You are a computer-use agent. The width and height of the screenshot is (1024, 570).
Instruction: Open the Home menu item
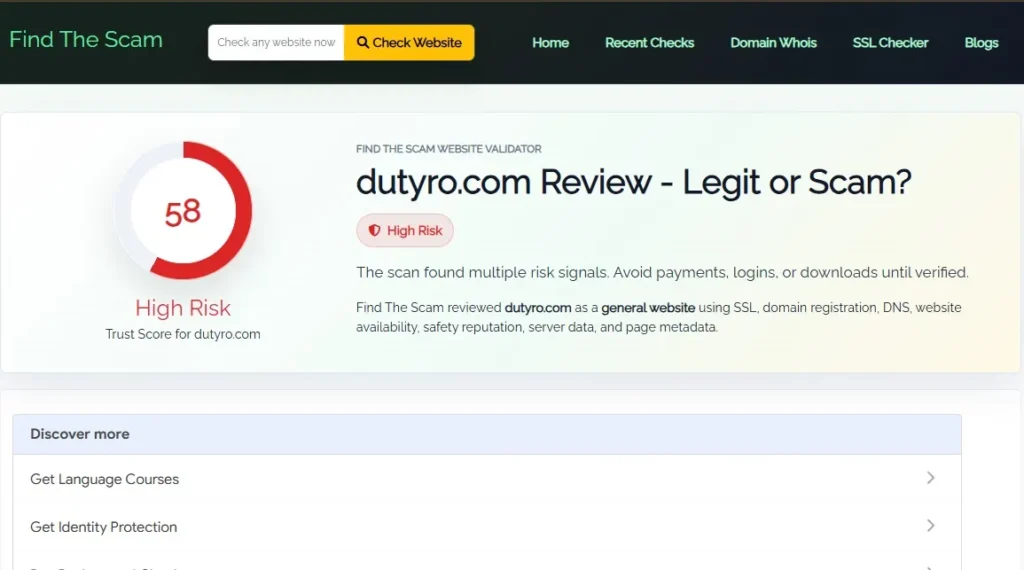click(x=550, y=43)
